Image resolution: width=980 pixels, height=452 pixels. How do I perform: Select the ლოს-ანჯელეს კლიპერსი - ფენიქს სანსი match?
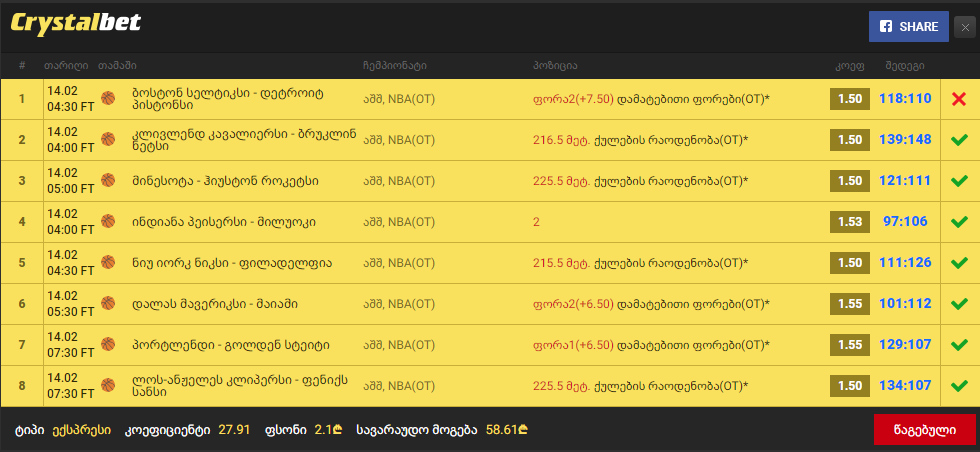point(241,386)
